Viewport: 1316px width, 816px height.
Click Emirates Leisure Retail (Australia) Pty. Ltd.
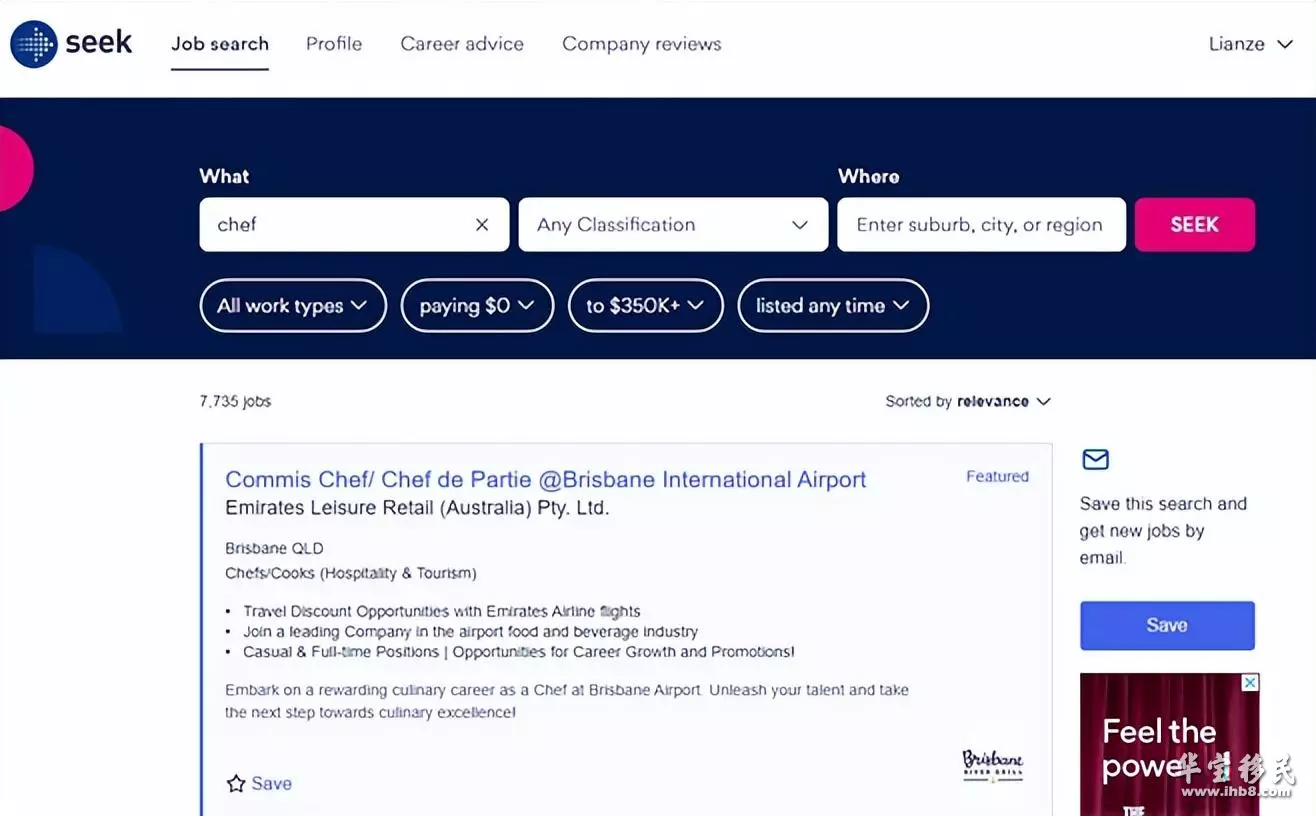tap(417, 508)
